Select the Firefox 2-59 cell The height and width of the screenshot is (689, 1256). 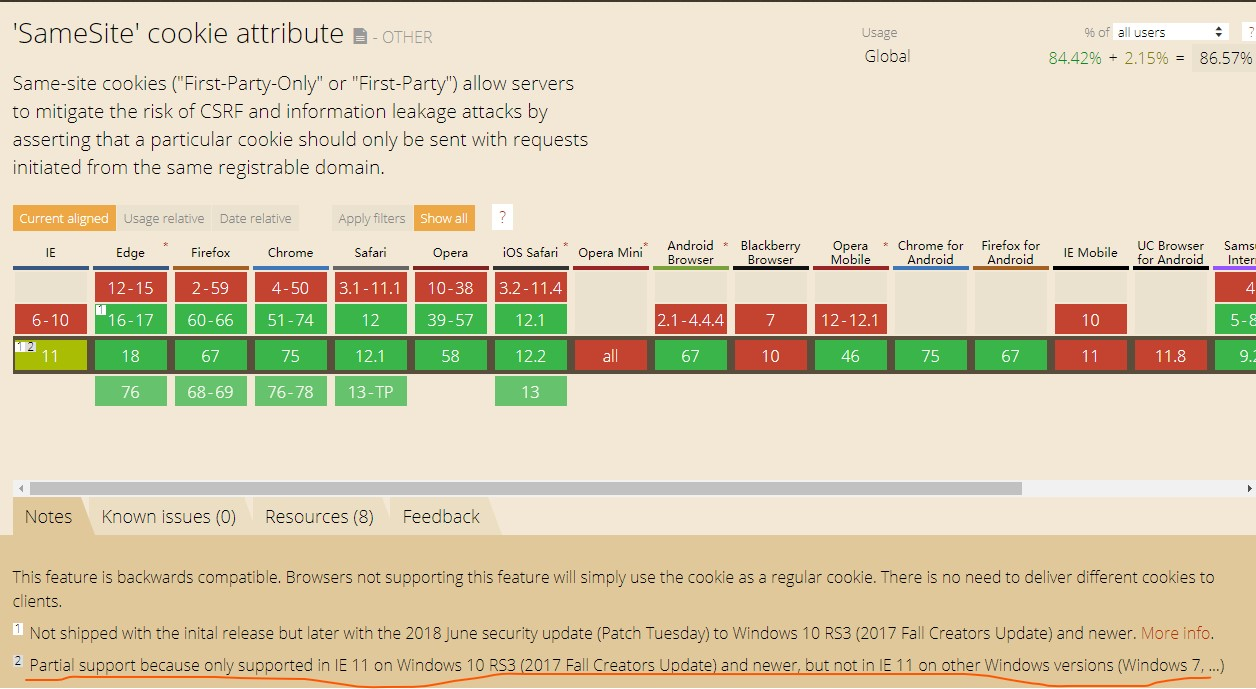point(210,288)
